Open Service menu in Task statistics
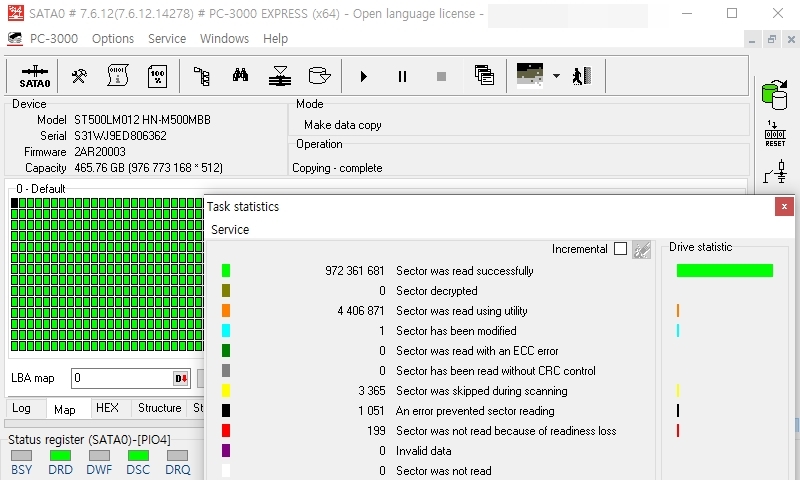 pos(230,230)
